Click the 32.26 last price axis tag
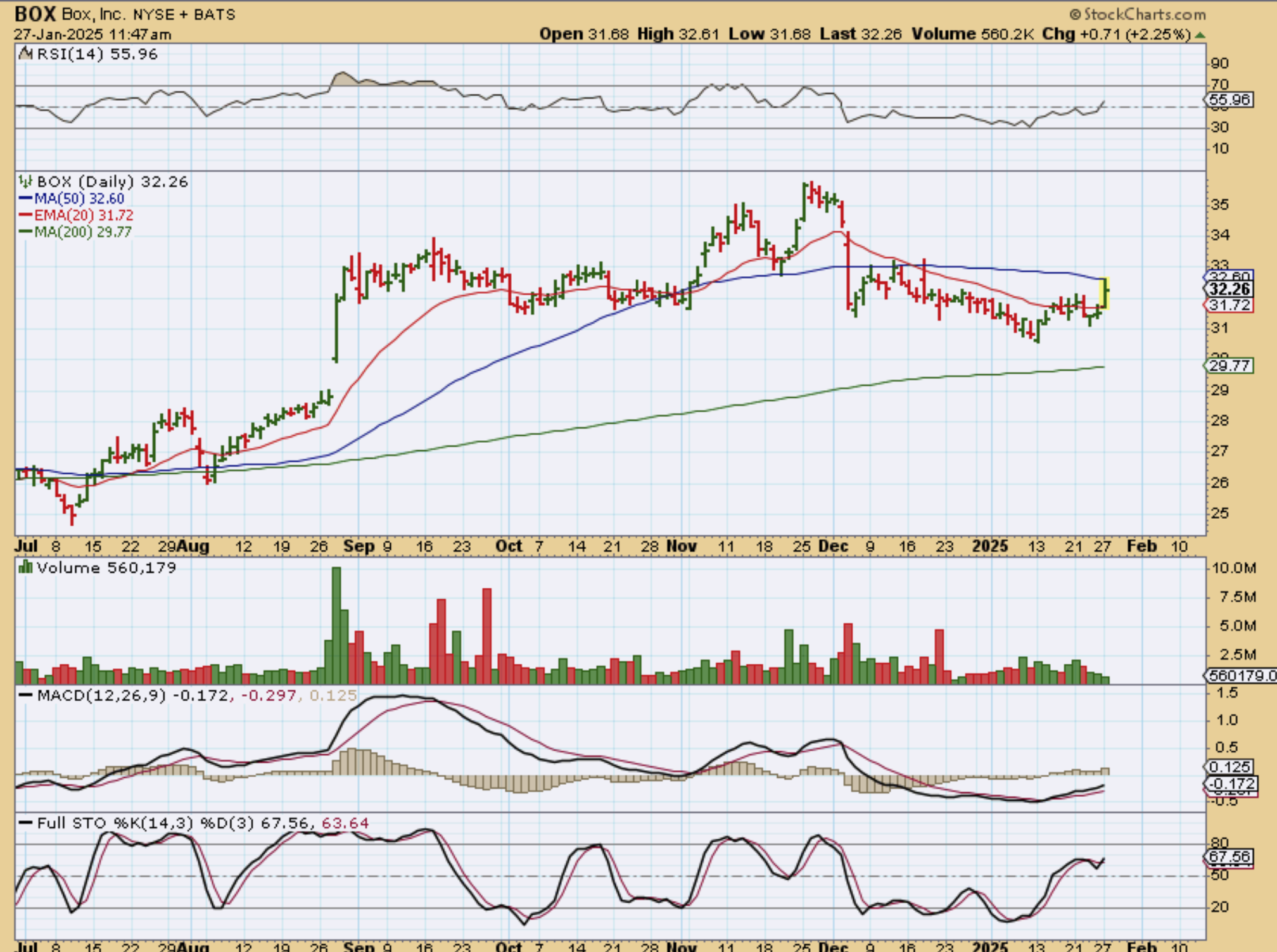 pyautogui.click(x=1229, y=289)
